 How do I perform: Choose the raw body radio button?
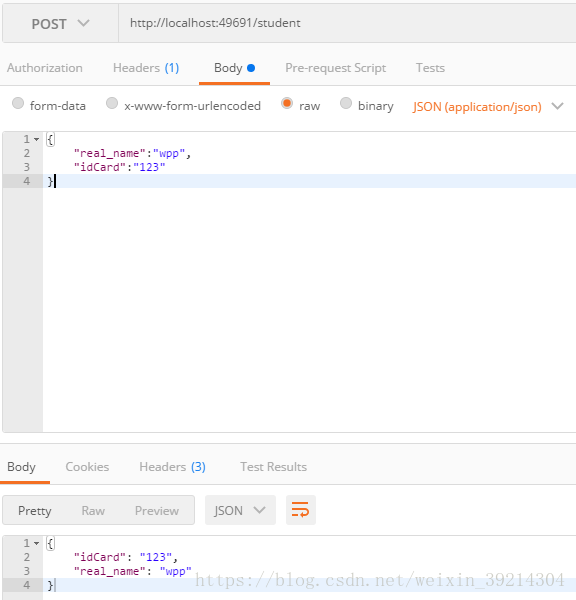click(x=287, y=103)
